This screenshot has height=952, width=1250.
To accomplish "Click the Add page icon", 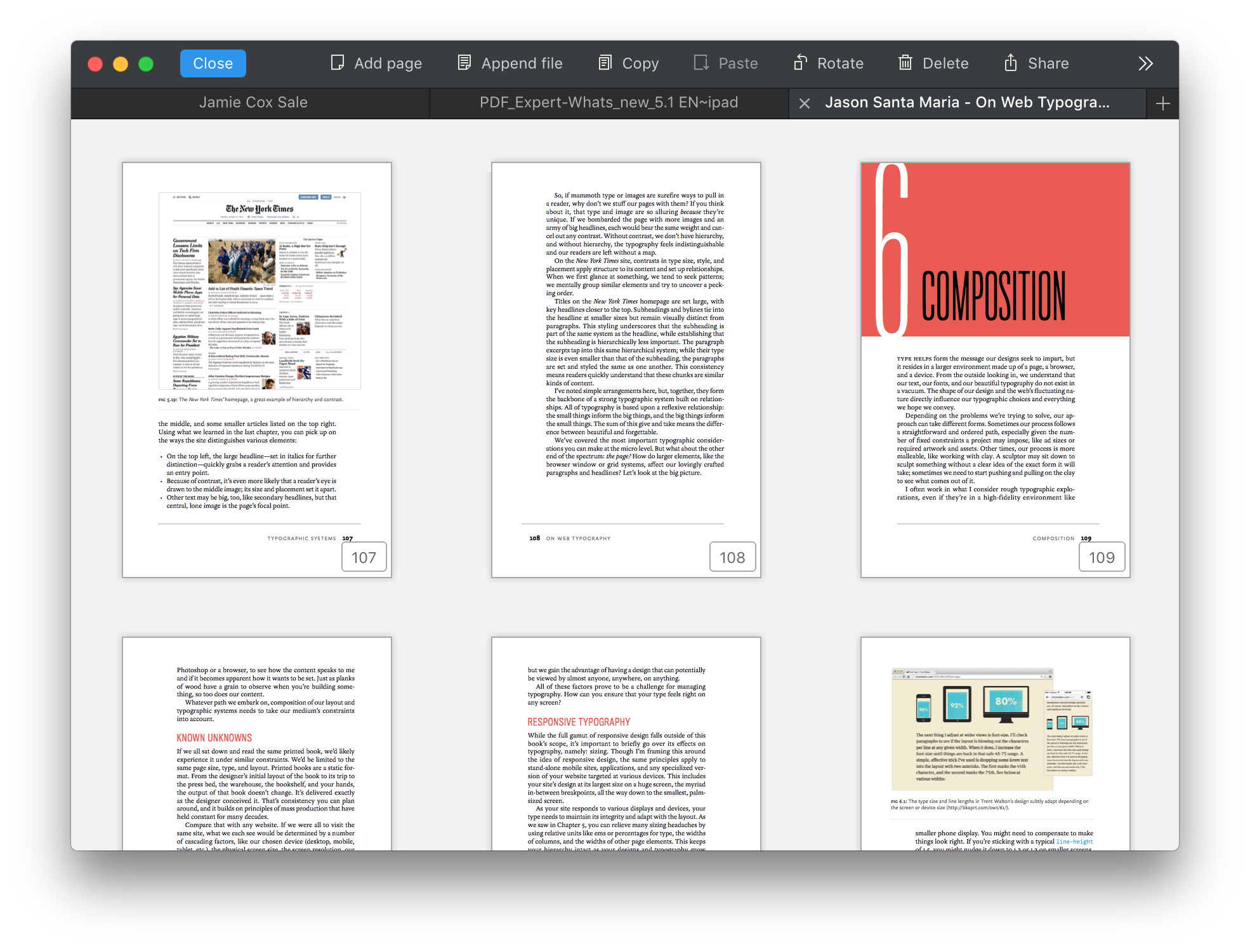I will tap(338, 63).
